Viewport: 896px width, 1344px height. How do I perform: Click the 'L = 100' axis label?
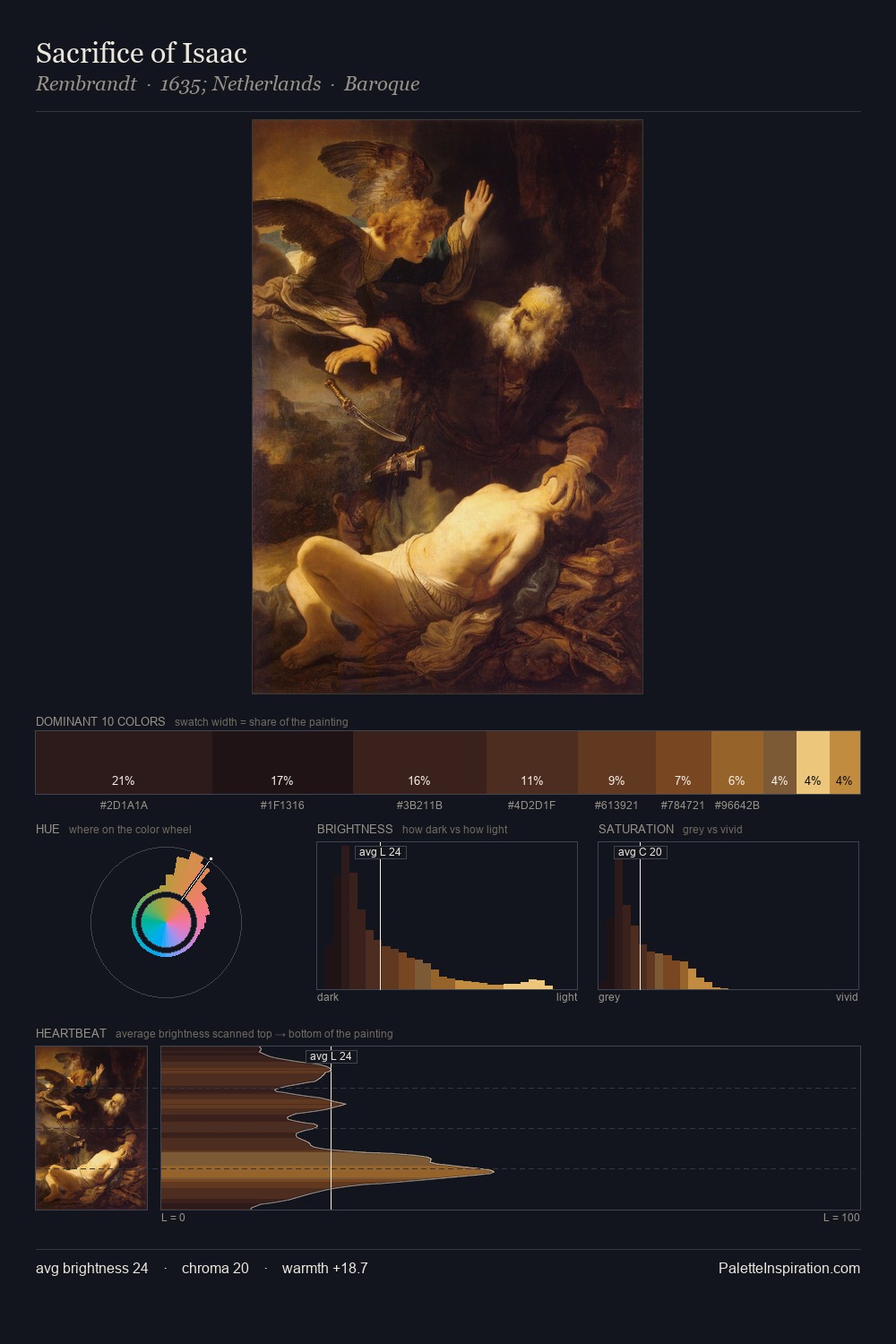pyautogui.click(x=841, y=1218)
